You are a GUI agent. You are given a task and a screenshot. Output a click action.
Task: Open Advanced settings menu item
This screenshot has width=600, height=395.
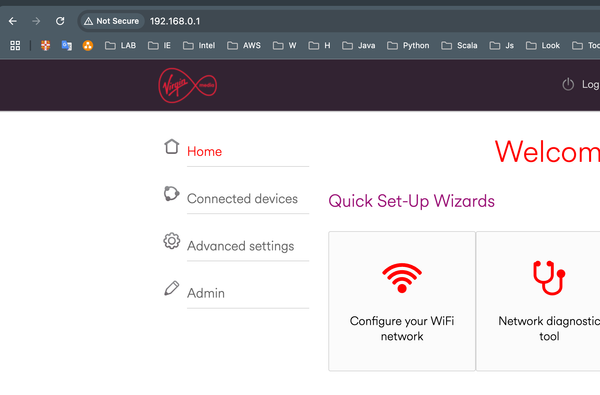click(240, 246)
